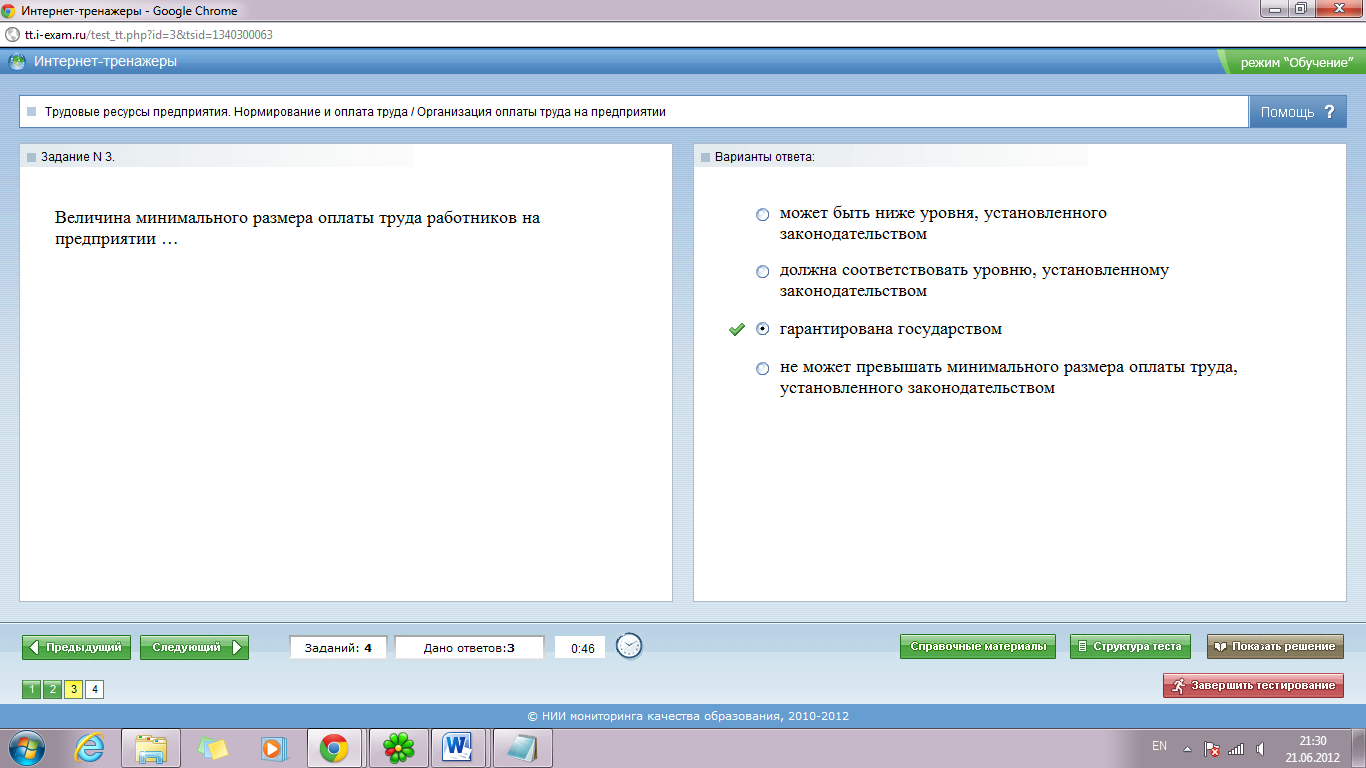Click the EN language indicator
The width and height of the screenshot is (1366, 768).
pyautogui.click(x=1160, y=746)
